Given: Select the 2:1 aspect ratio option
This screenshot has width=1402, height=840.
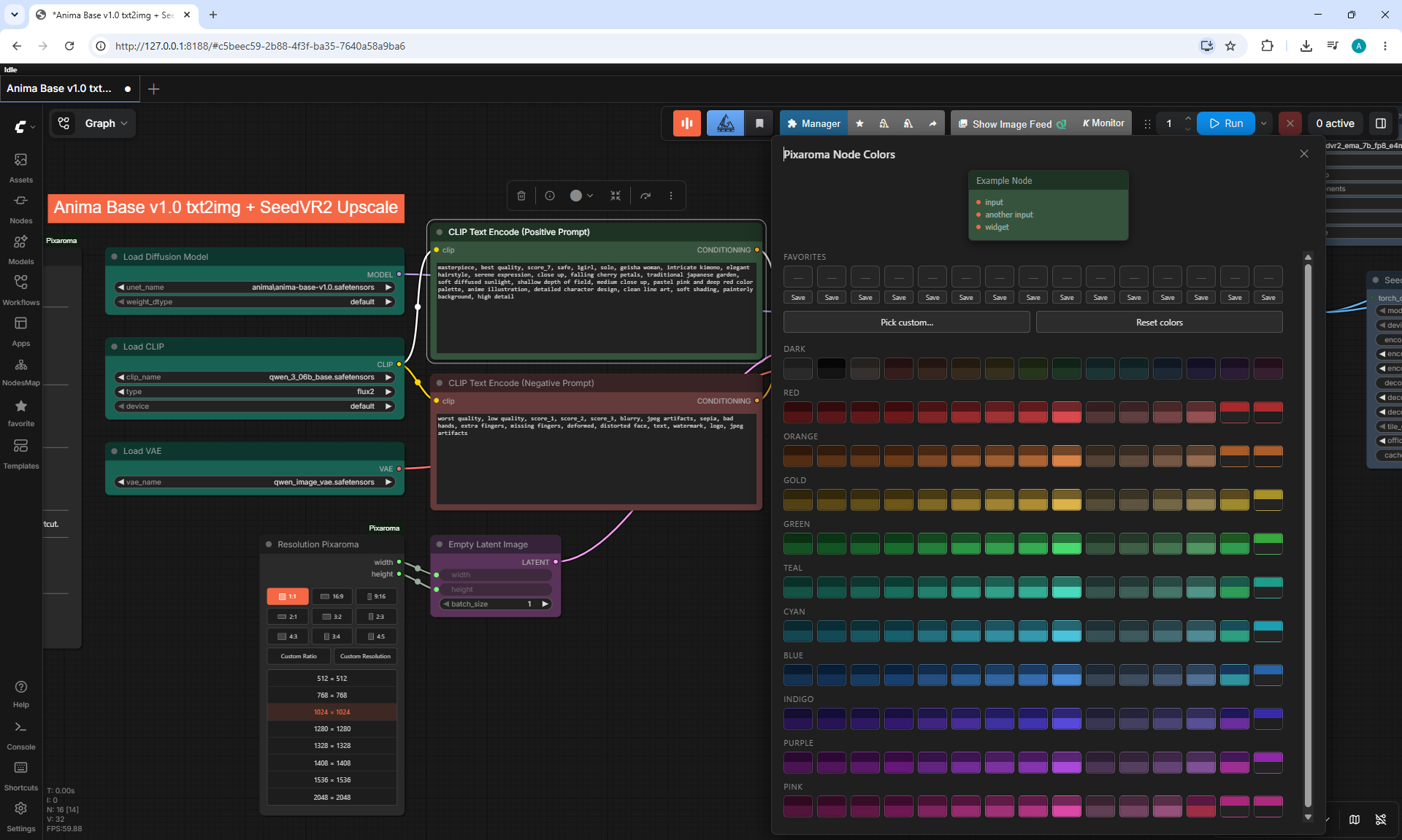Looking at the screenshot, I should (x=288, y=617).
